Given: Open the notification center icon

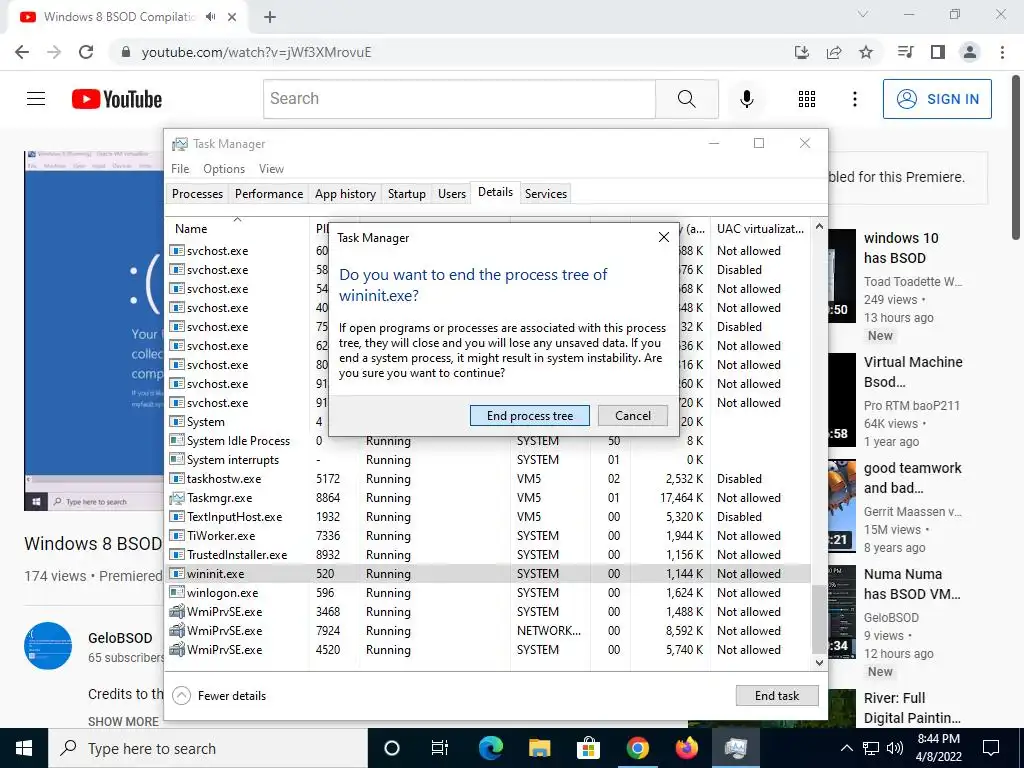Looking at the screenshot, I should [x=991, y=748].
